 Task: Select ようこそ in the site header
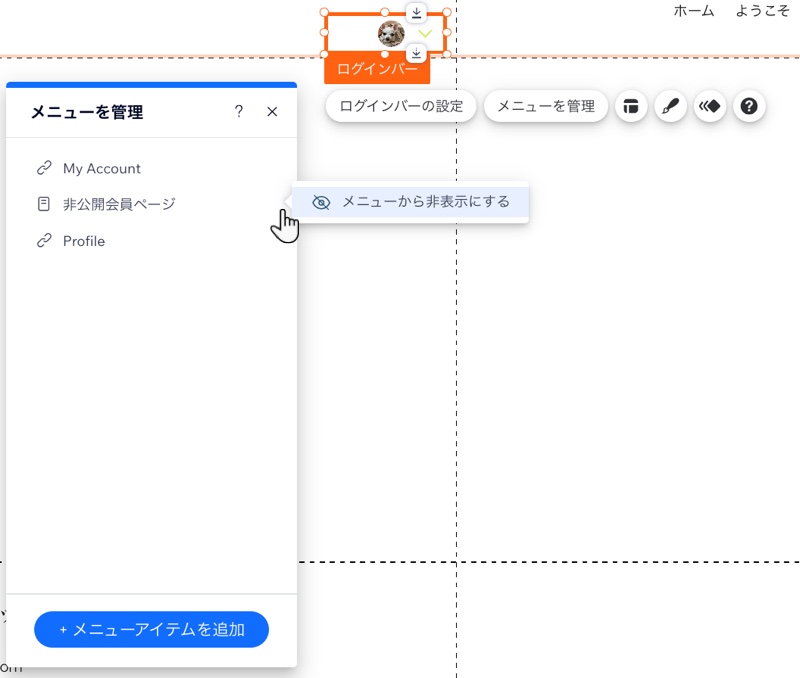[x=761, y=11]
